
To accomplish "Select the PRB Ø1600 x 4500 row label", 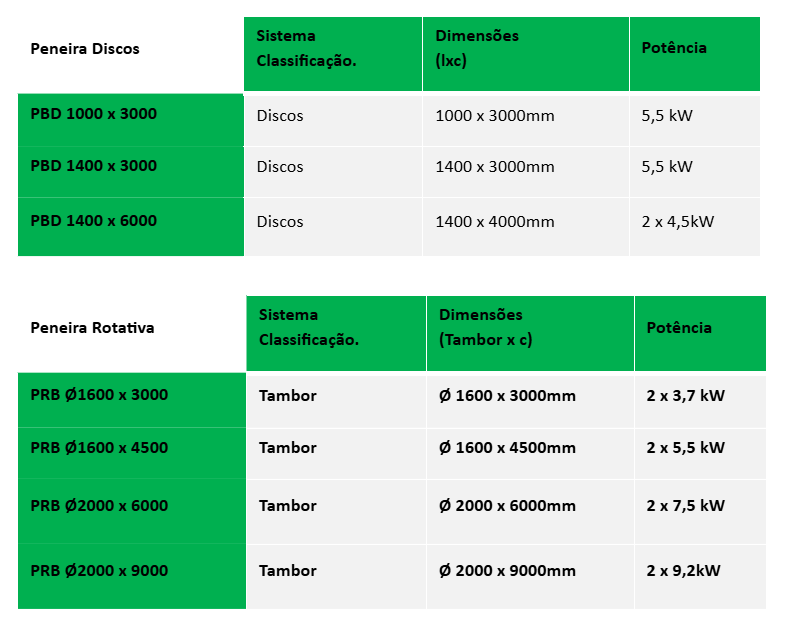I will pos(99,448).
